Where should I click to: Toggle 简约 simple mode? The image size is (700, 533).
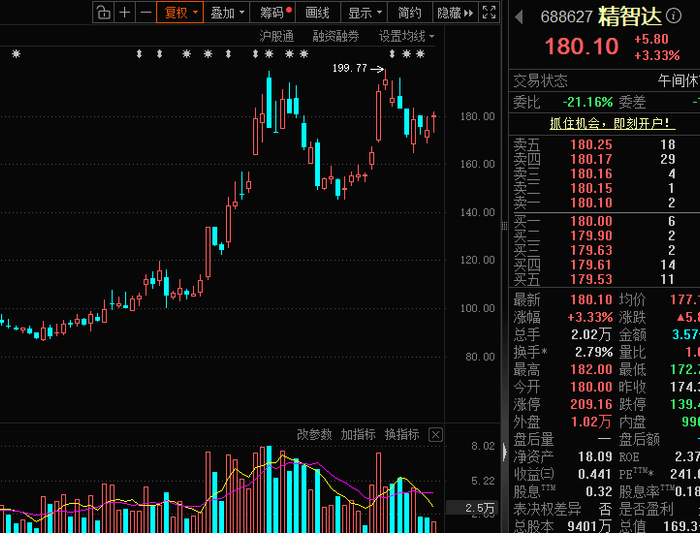[x=410, y=12]
